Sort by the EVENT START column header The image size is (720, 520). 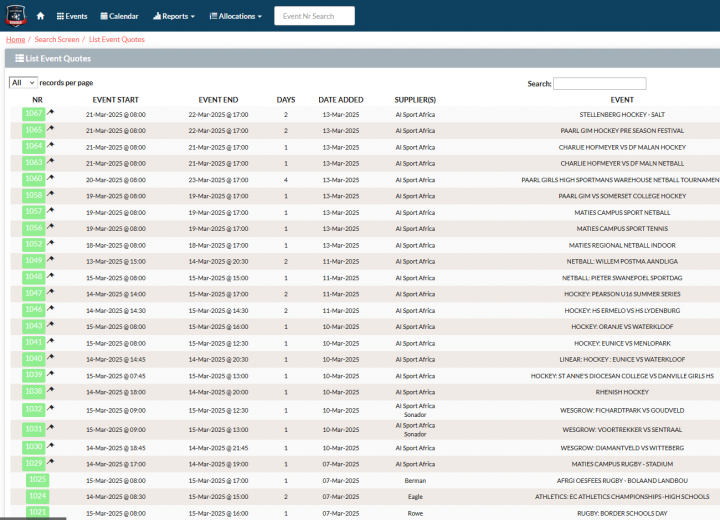[x=115, y=100]
